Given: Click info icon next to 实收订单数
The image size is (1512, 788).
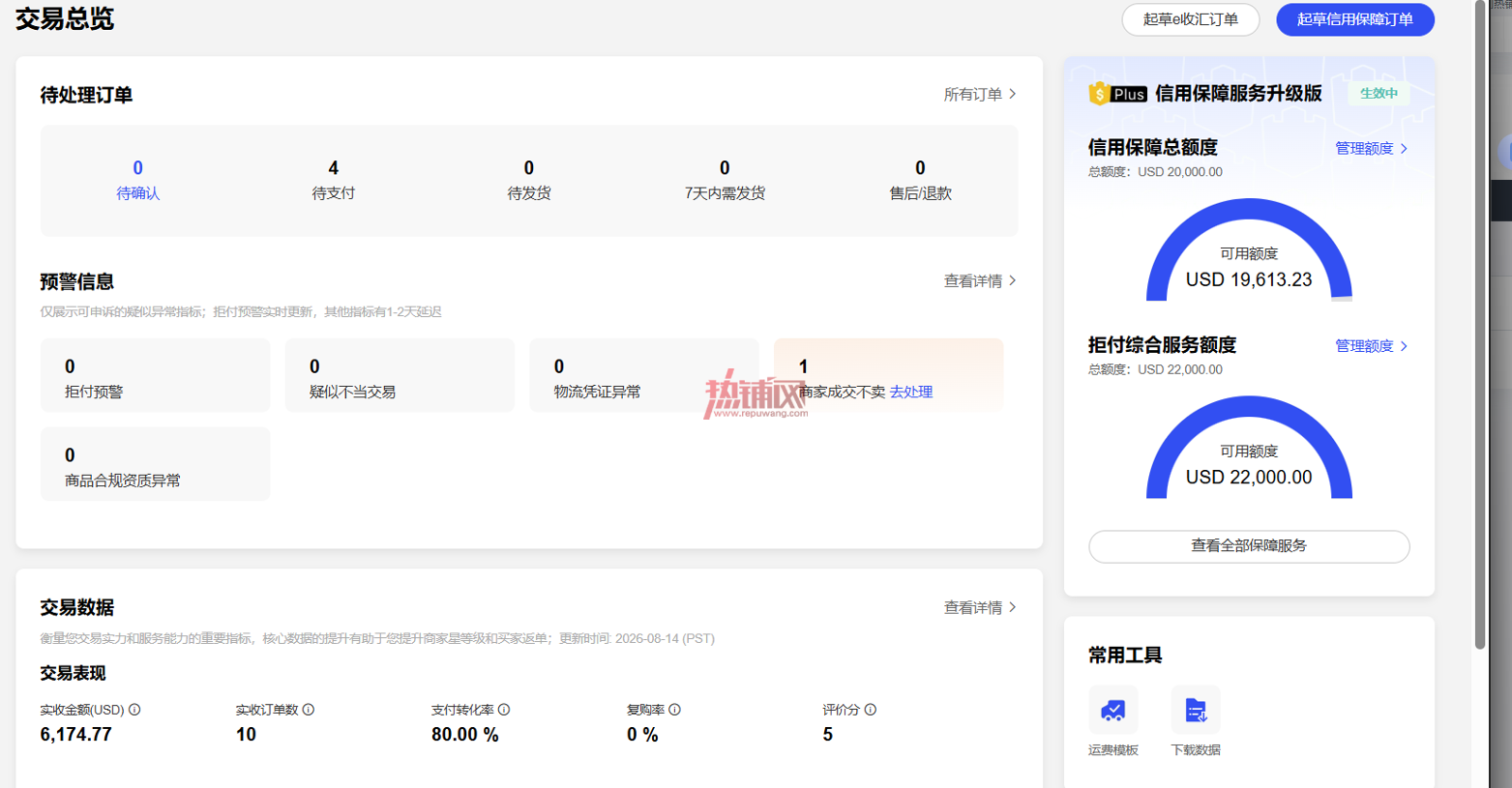Looking at the screenshot, I should point(309,710).
